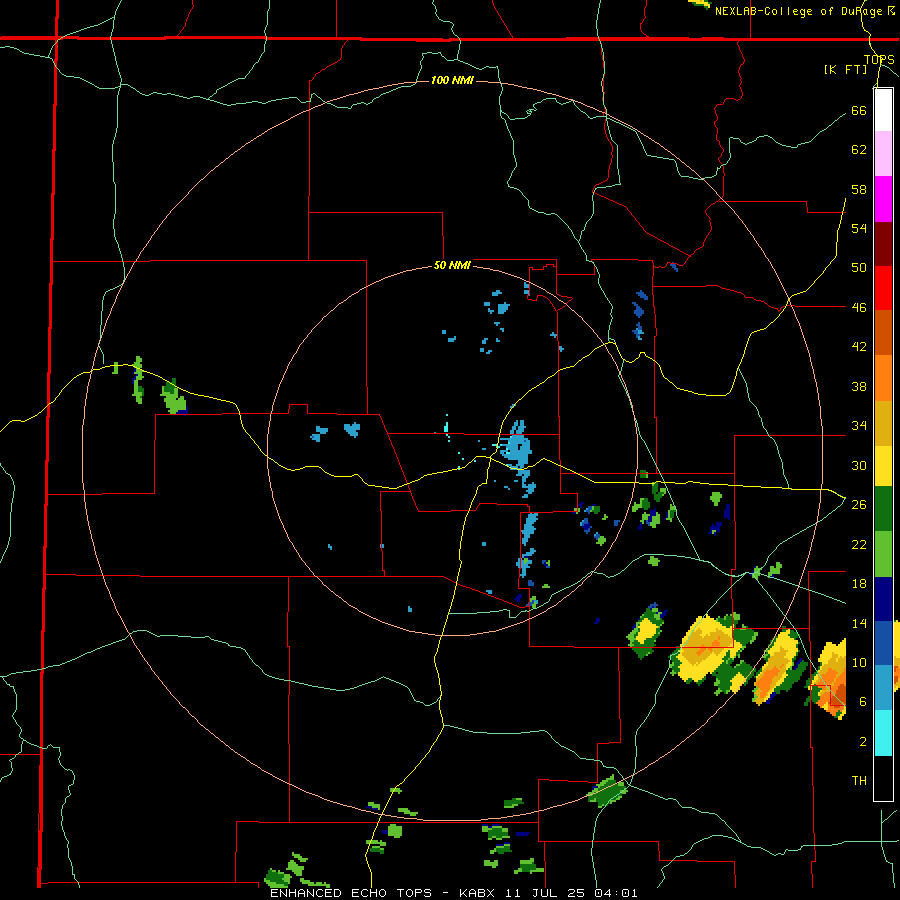The image size is (900, 900).
Task: Click the big yellow-gold storm cell with orange core
Action: coord(706,649)
